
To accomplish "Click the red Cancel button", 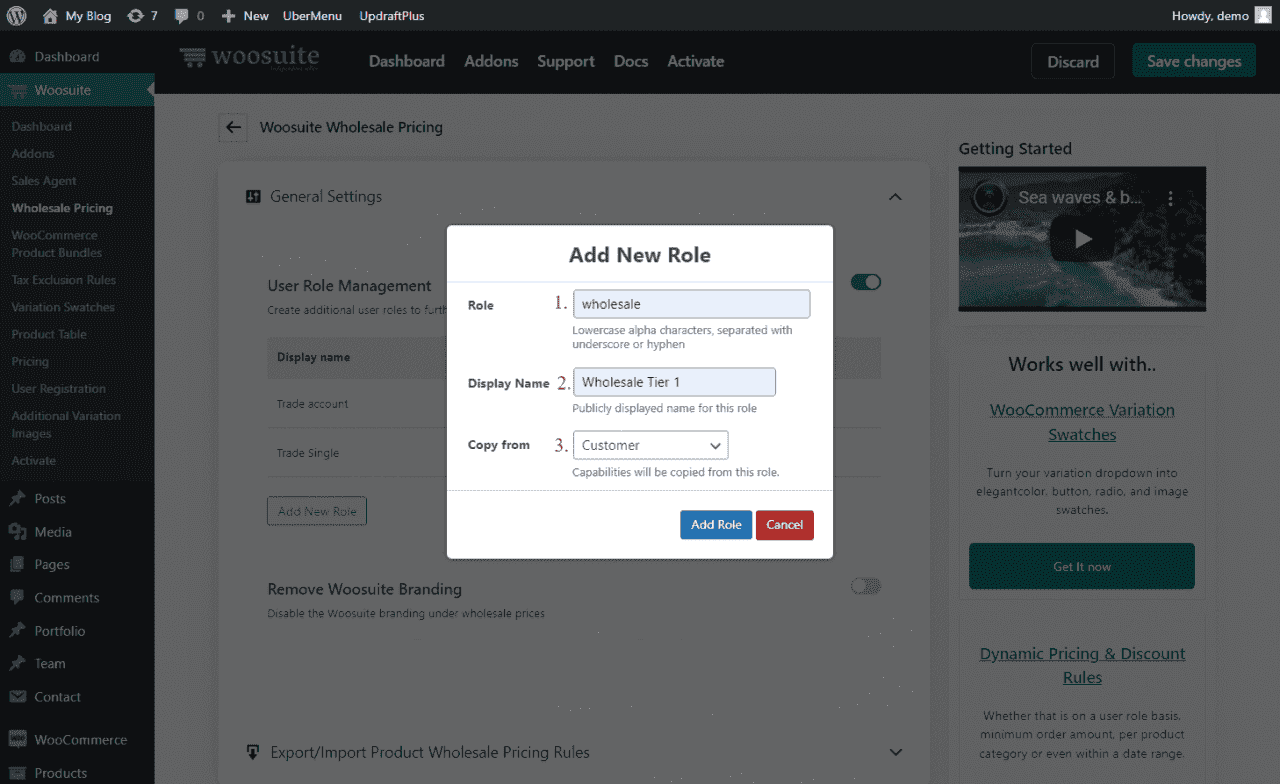I will (x=785, y=525).
